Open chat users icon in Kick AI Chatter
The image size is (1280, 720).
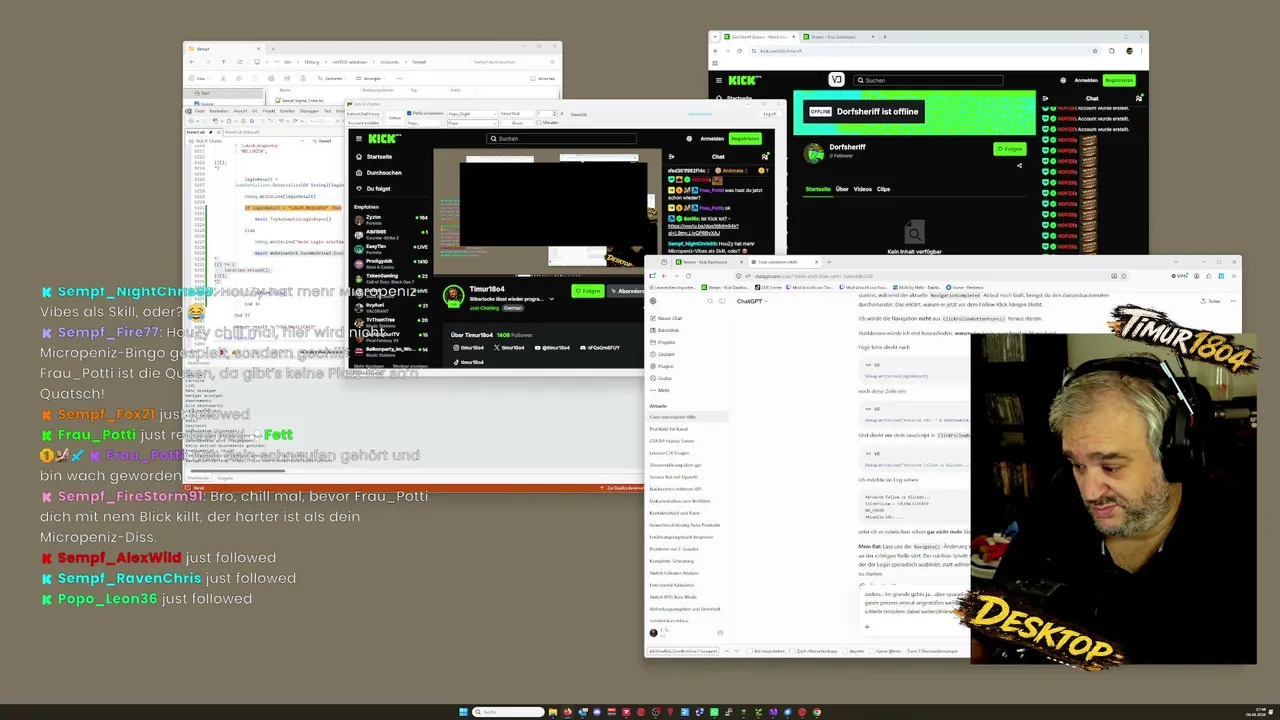pos(765,156)
